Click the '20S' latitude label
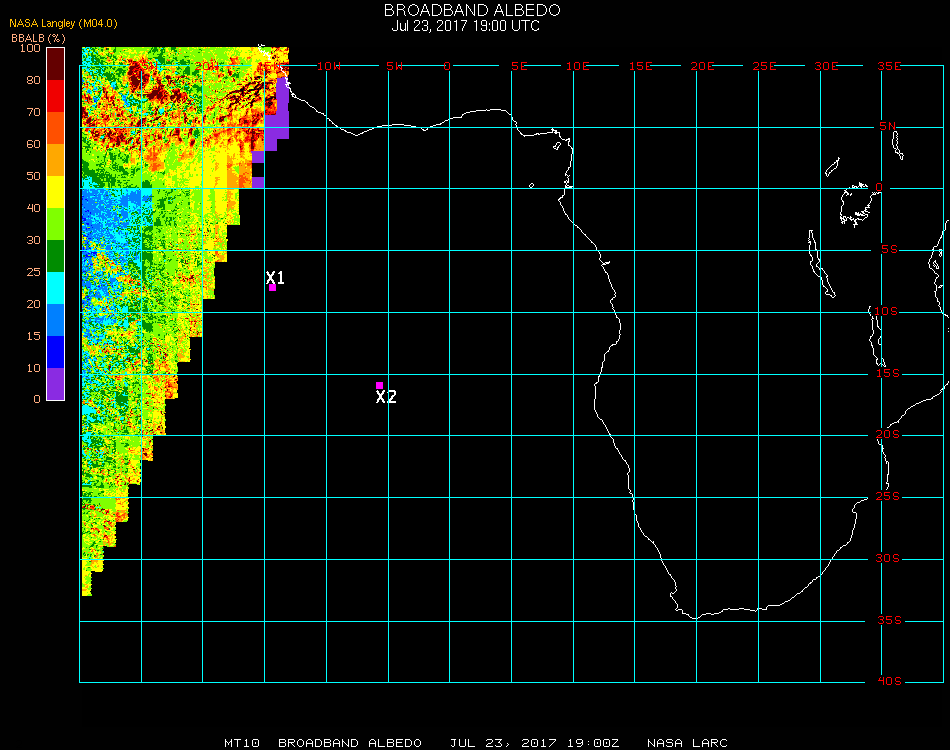This screenshot has width=950, height=750. pyautogui.click(x=888, y=435)
